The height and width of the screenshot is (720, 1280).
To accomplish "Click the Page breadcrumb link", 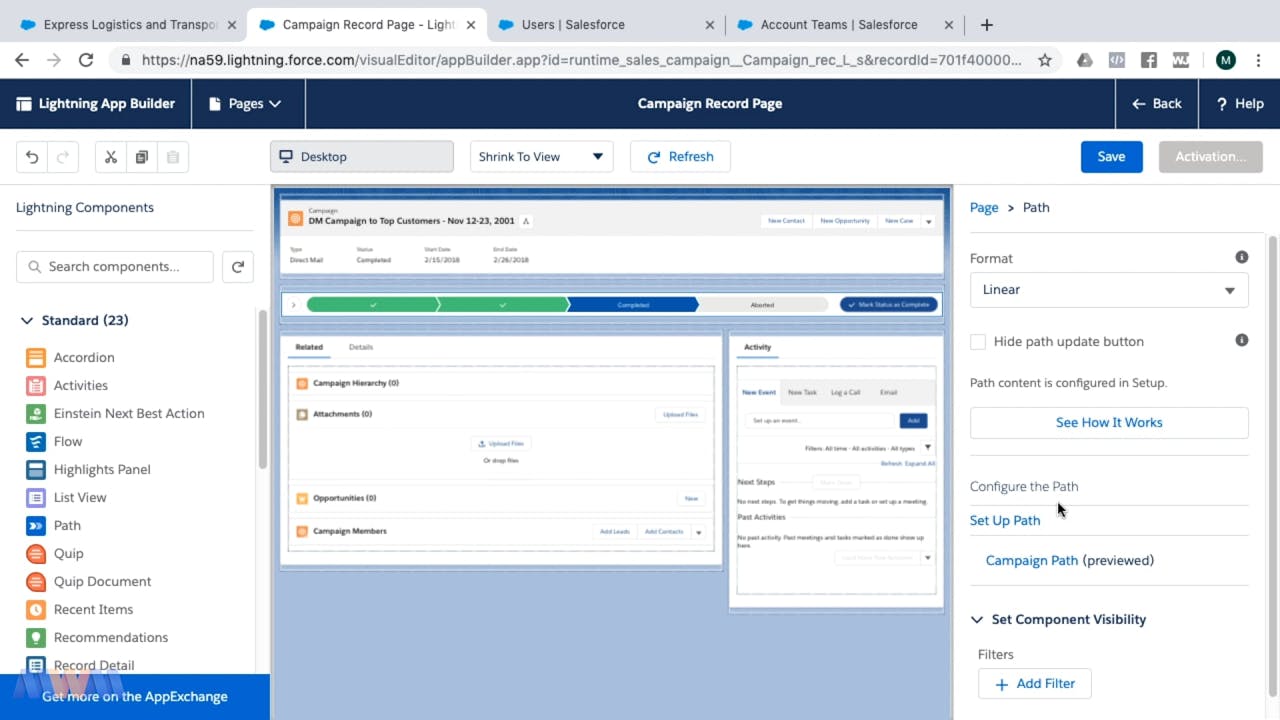I will click(984, 207).
